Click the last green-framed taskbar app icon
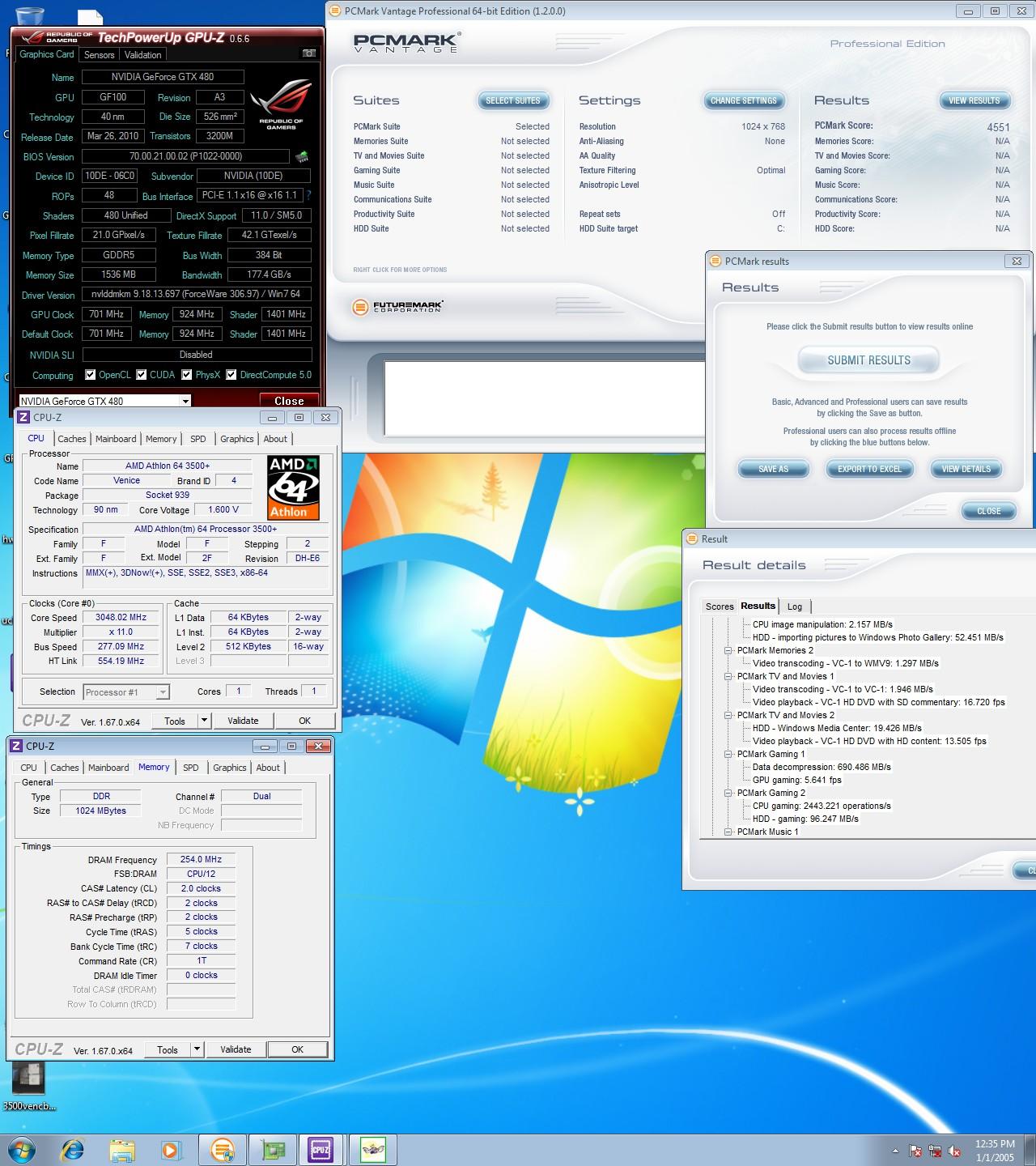This screenshot has width=1036, height=1166. coord(373,1149)
